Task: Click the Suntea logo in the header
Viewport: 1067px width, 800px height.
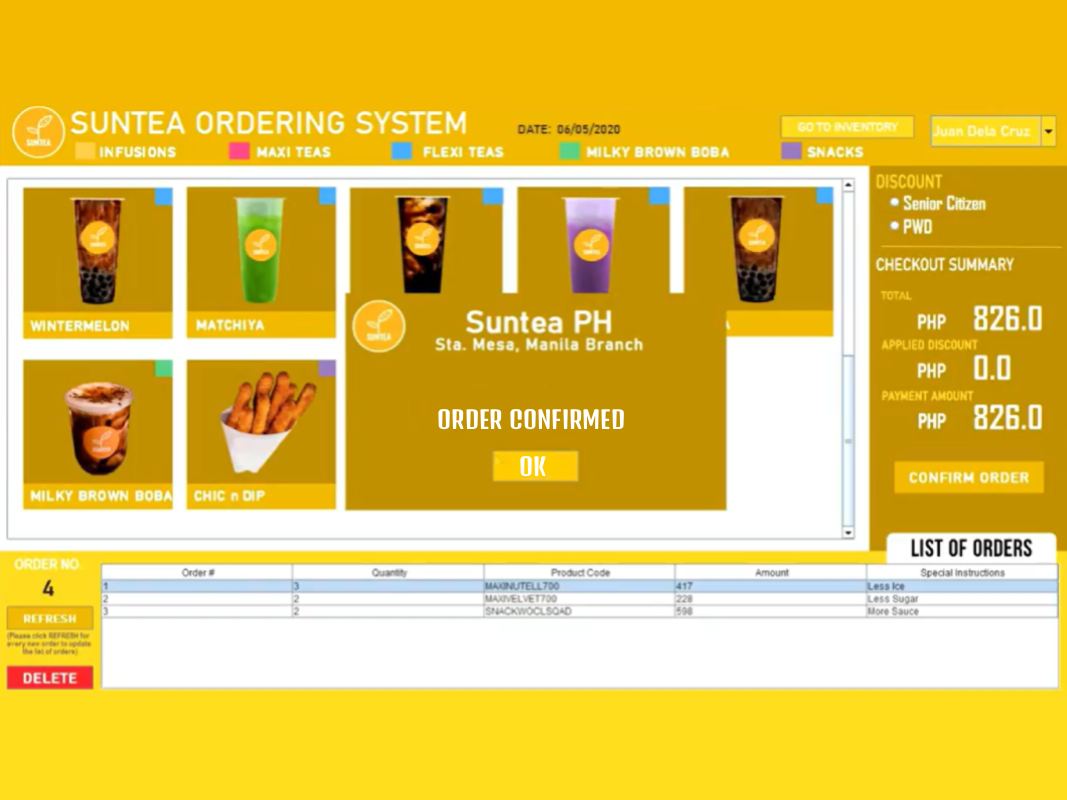Action: (x=38, y=132)
